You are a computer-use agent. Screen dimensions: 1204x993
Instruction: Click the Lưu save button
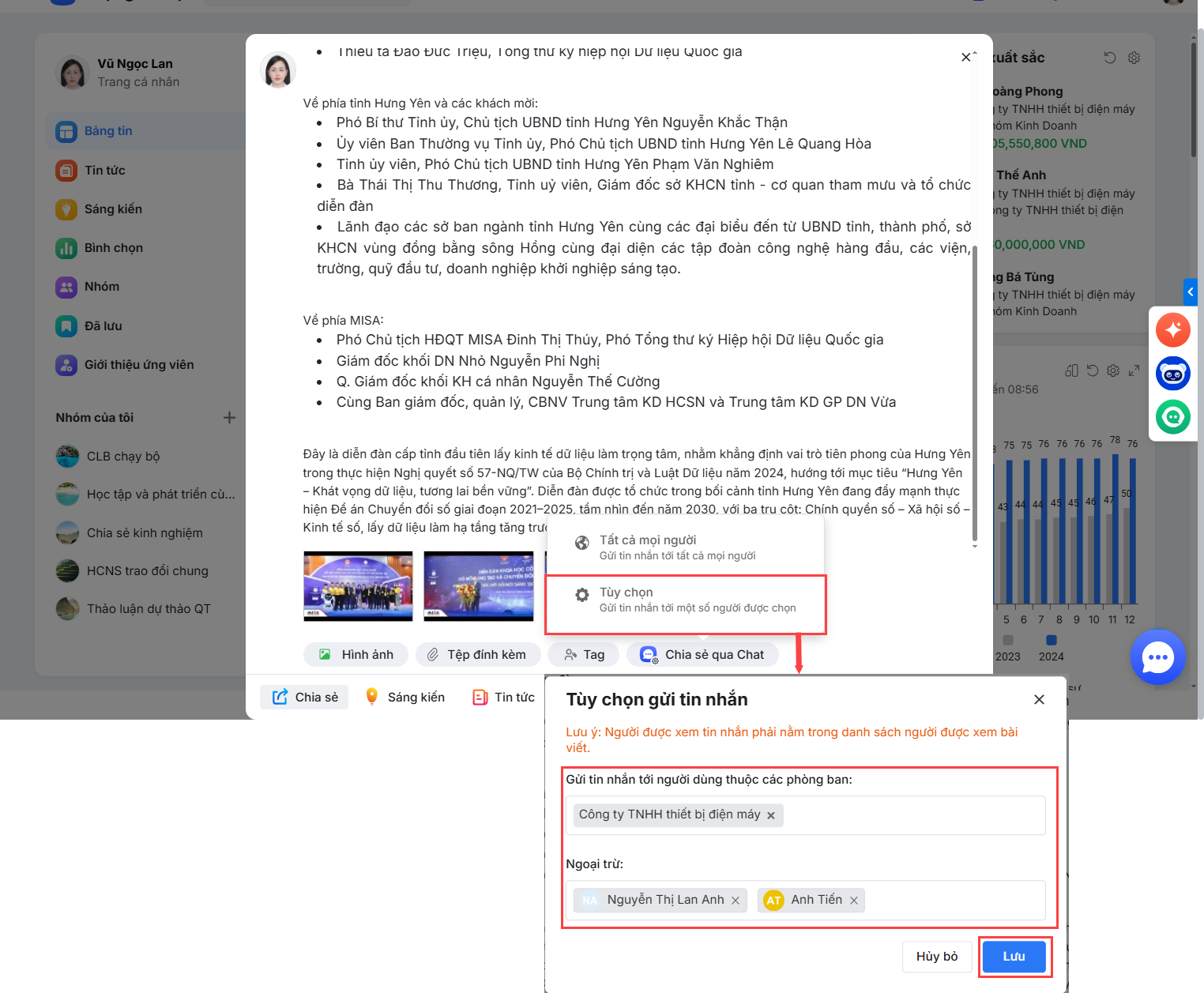click(1014, 957)
